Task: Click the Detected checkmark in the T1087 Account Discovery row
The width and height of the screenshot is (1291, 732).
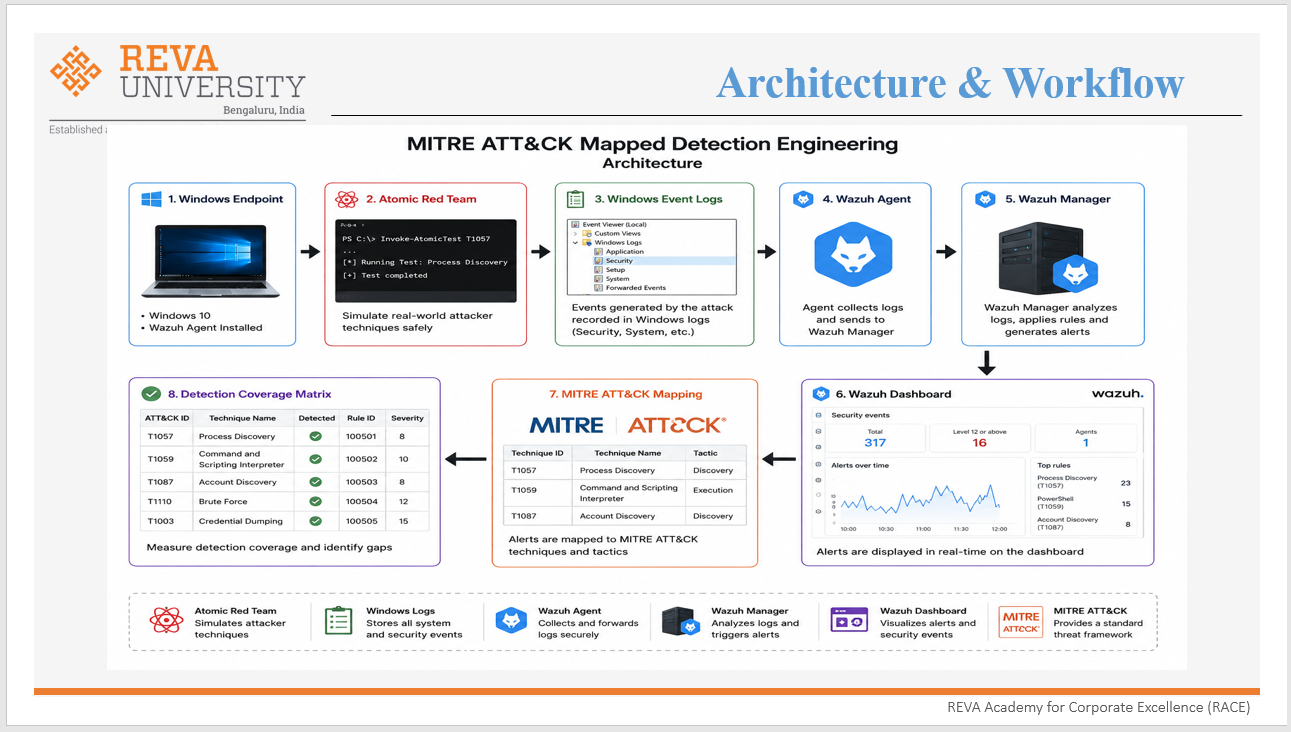Action: (x=315, y=482)
